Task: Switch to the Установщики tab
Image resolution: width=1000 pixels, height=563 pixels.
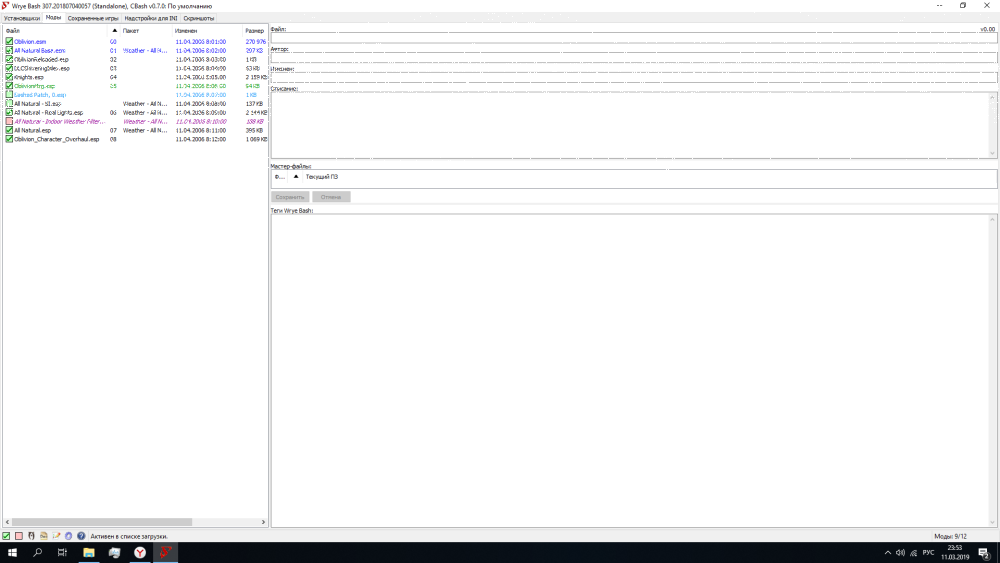Action: coord(22,18)
